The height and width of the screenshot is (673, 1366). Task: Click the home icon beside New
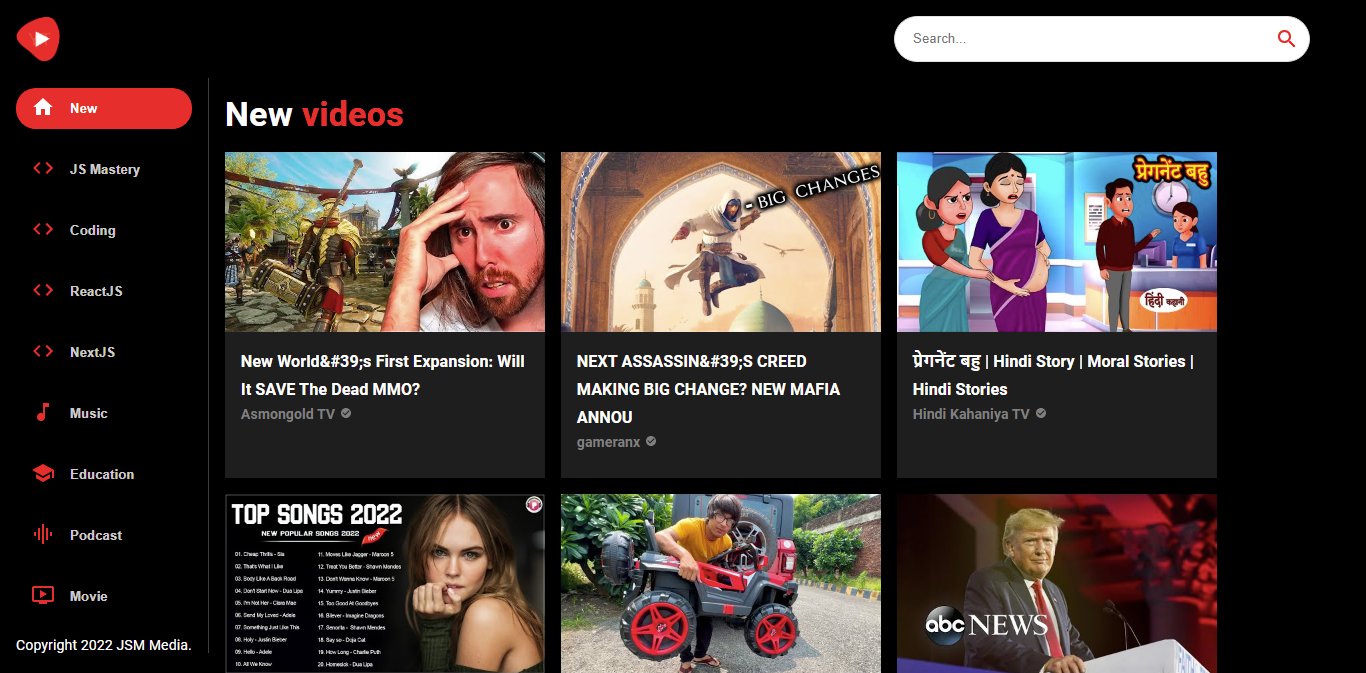pos(43,108)
